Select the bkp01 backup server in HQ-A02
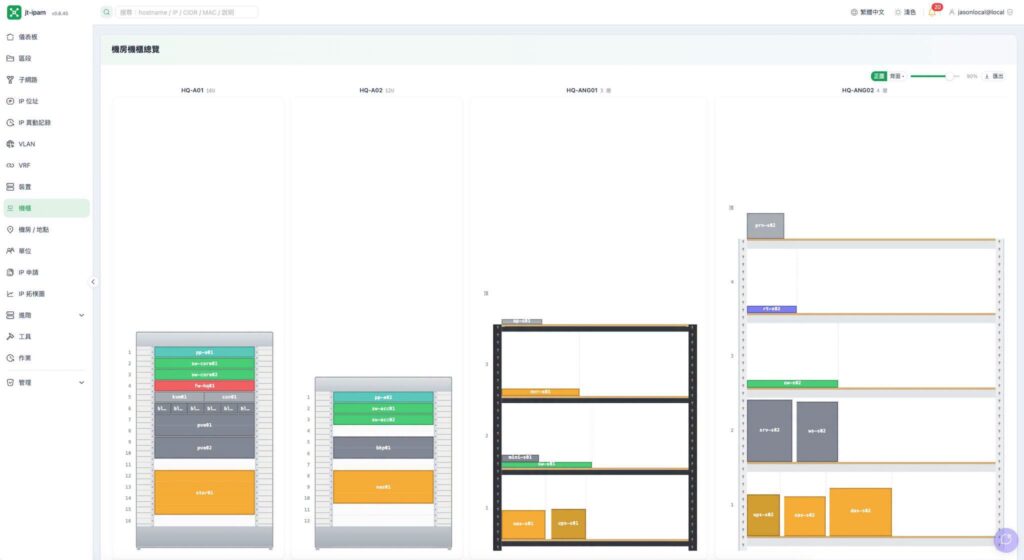The height and width of the screenshot is (560, 1024). coord(383,448)
